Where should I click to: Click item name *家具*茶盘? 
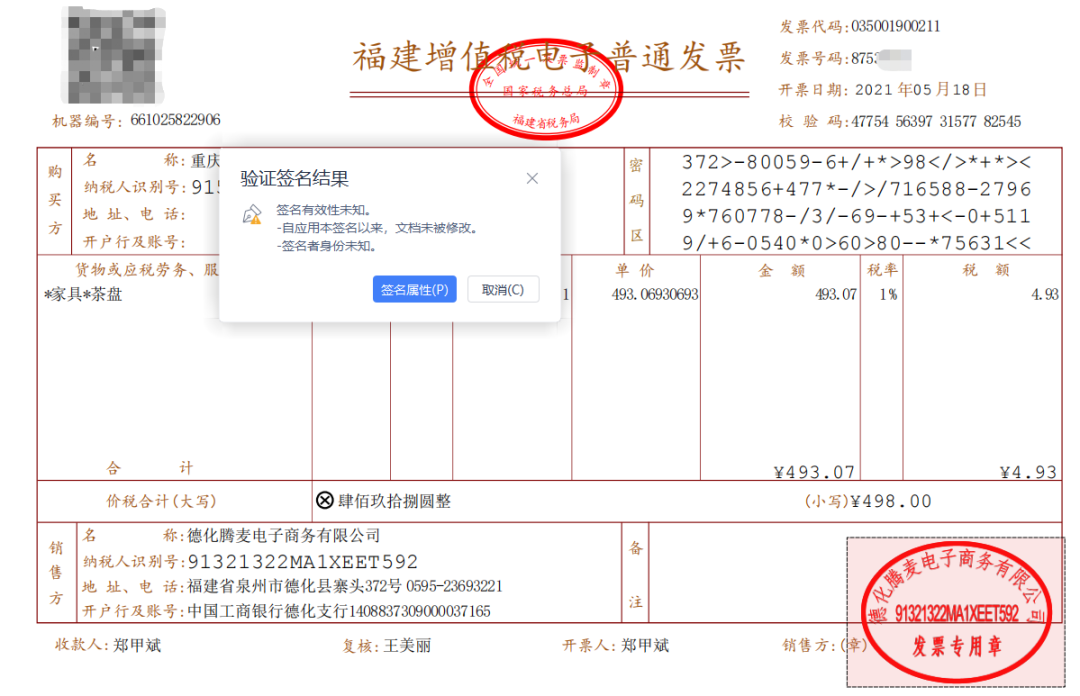tap(83, 294)
